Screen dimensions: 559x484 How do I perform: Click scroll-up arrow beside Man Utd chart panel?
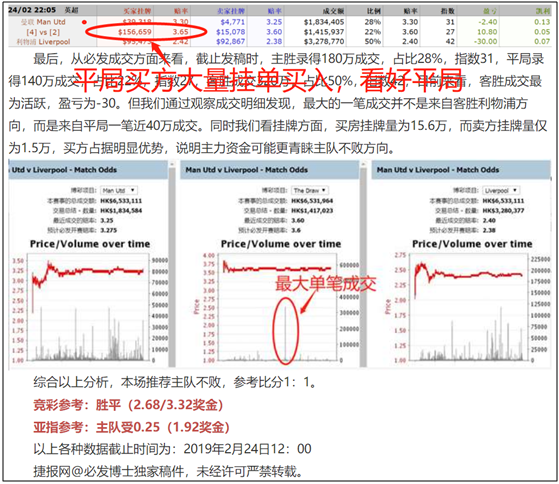[x=172, y=164]
